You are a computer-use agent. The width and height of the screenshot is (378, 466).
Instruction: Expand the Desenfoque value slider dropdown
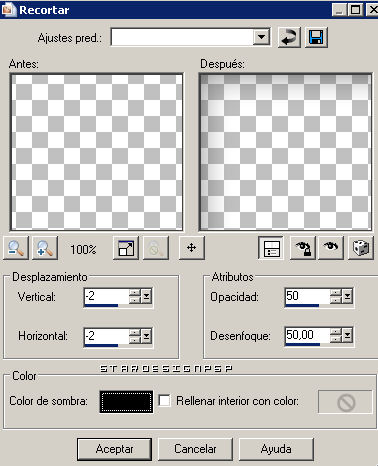tap(347, 335)
